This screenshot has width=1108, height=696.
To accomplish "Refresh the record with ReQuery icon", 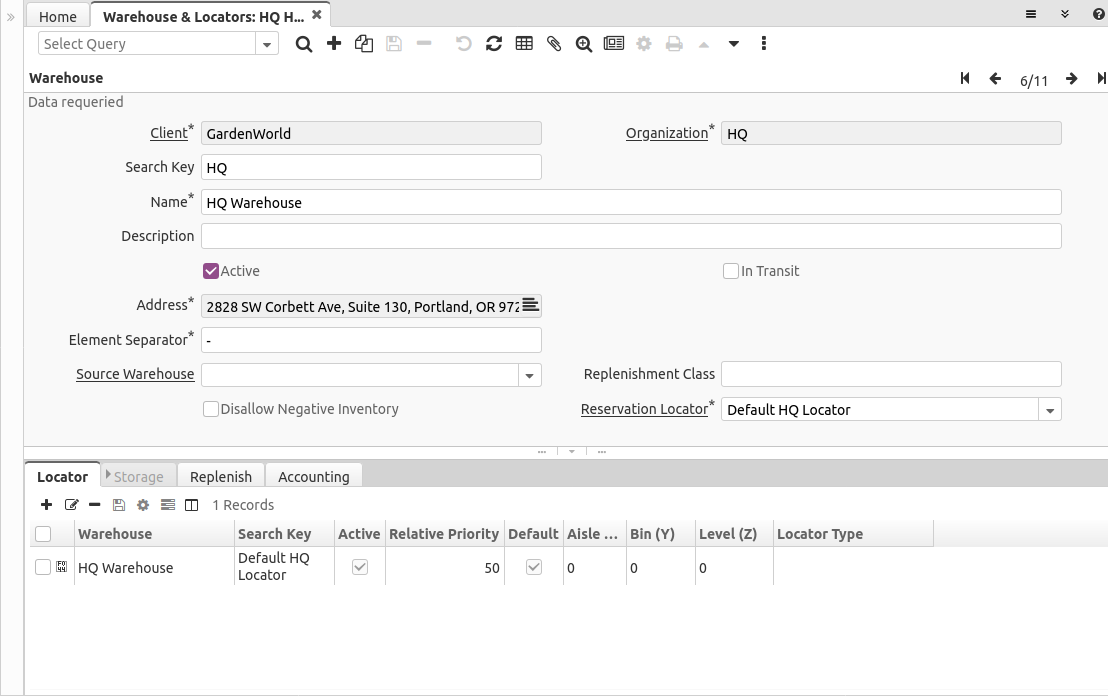I will pyautogui.click(x=494, y=44).
